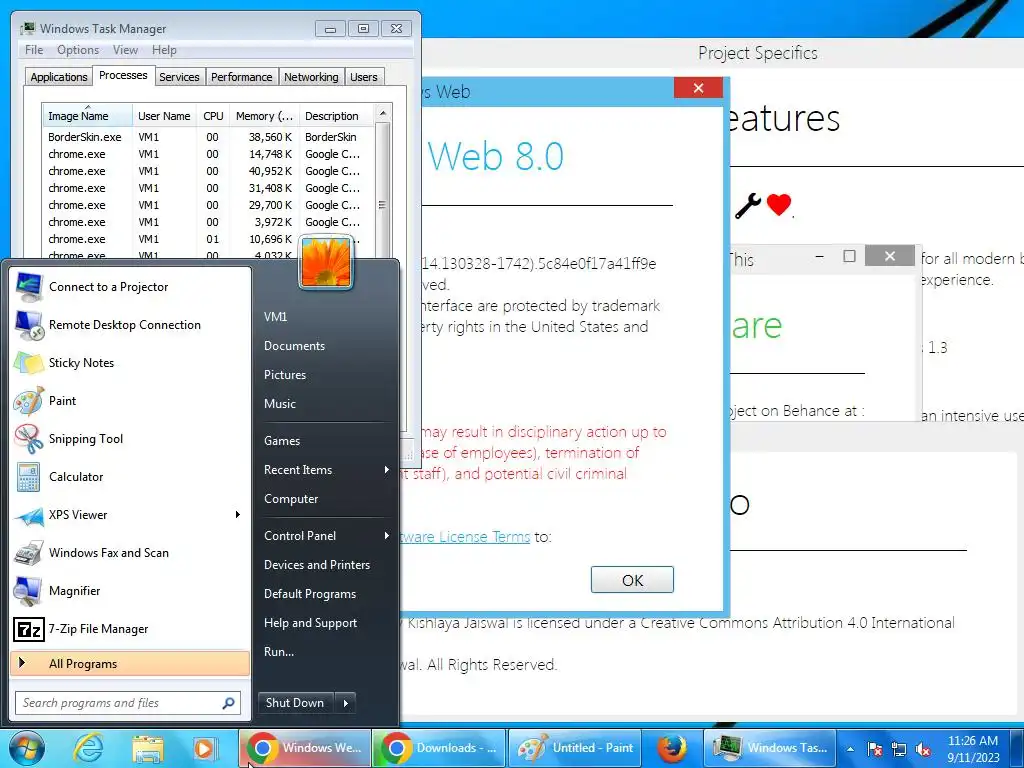Open Sticky Notes icon in Start menu

29,362
